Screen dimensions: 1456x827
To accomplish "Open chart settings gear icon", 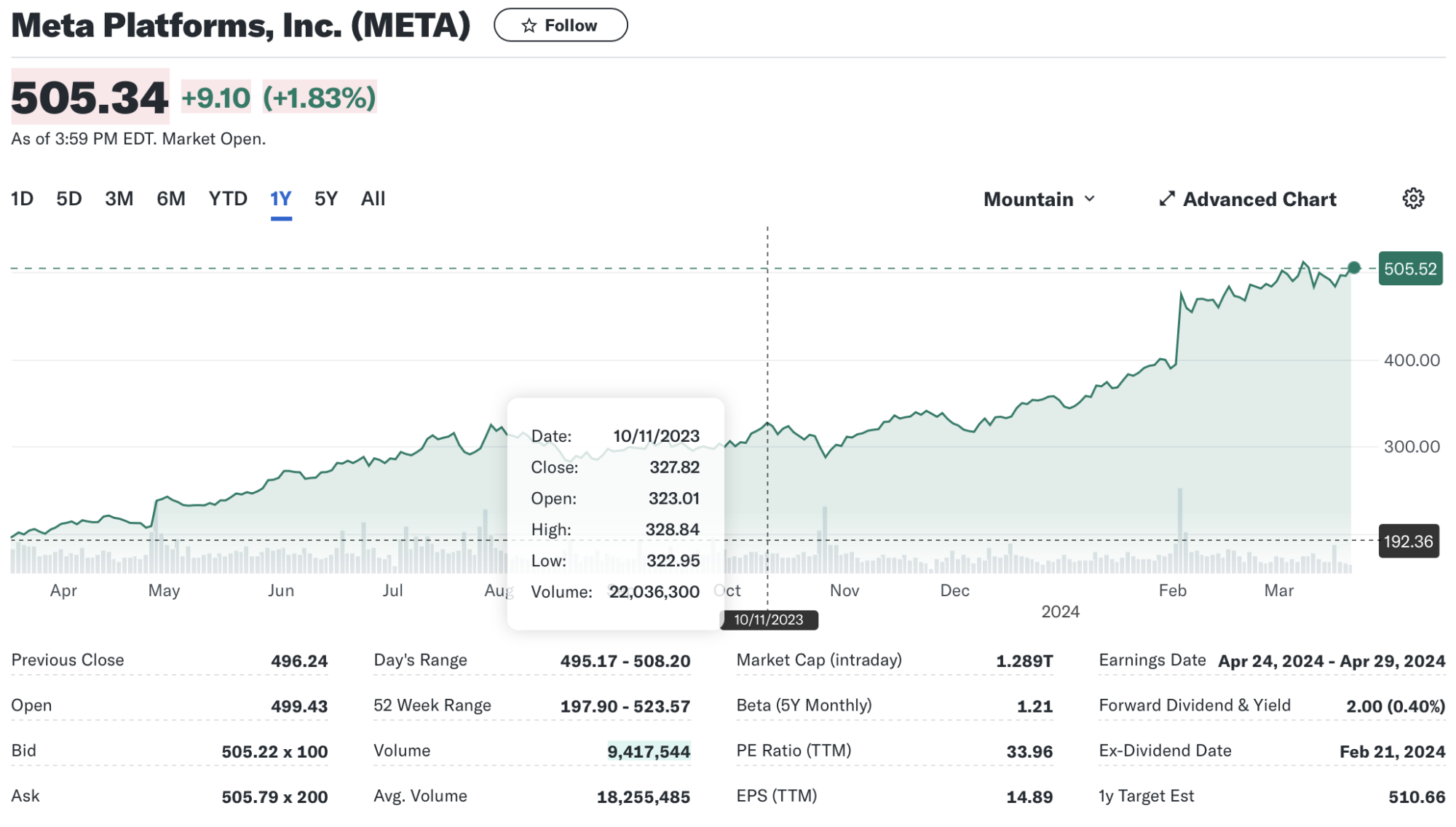I will (1412, 199).
